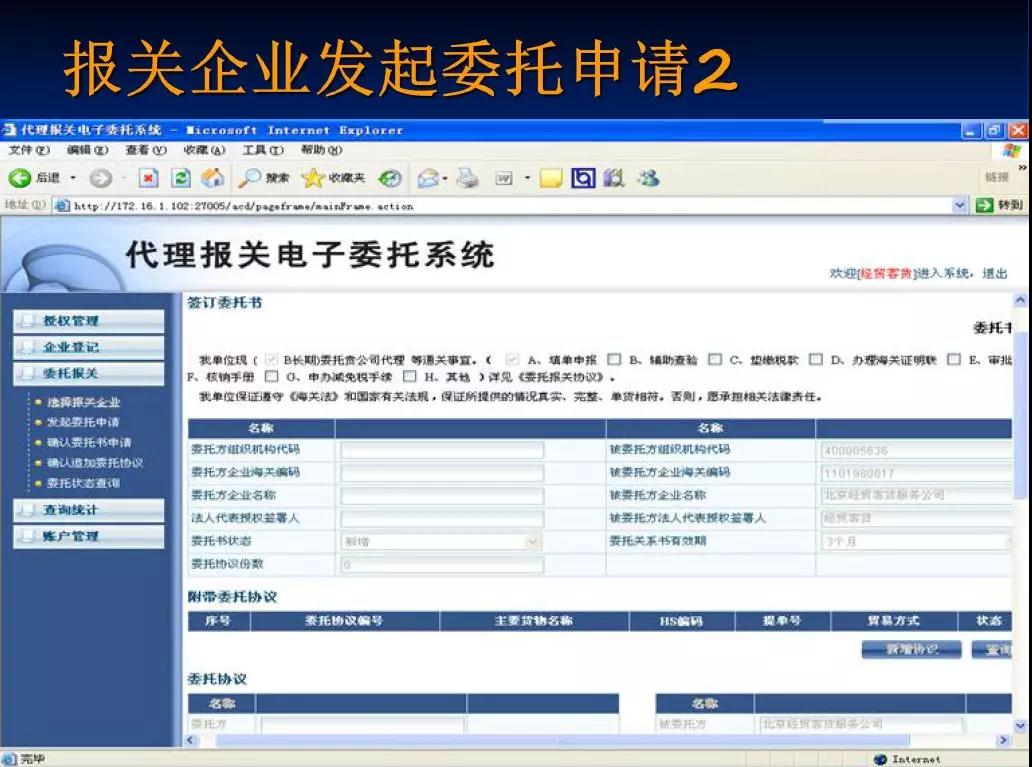Open the back button history dropdown arrow
Screen dimensions: 1032x767
(x=73, y=178)
